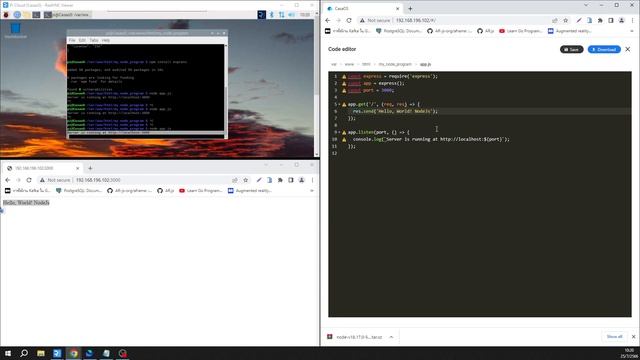Click Show all downloads
640x360 pixels.
[x=614, y=337]
